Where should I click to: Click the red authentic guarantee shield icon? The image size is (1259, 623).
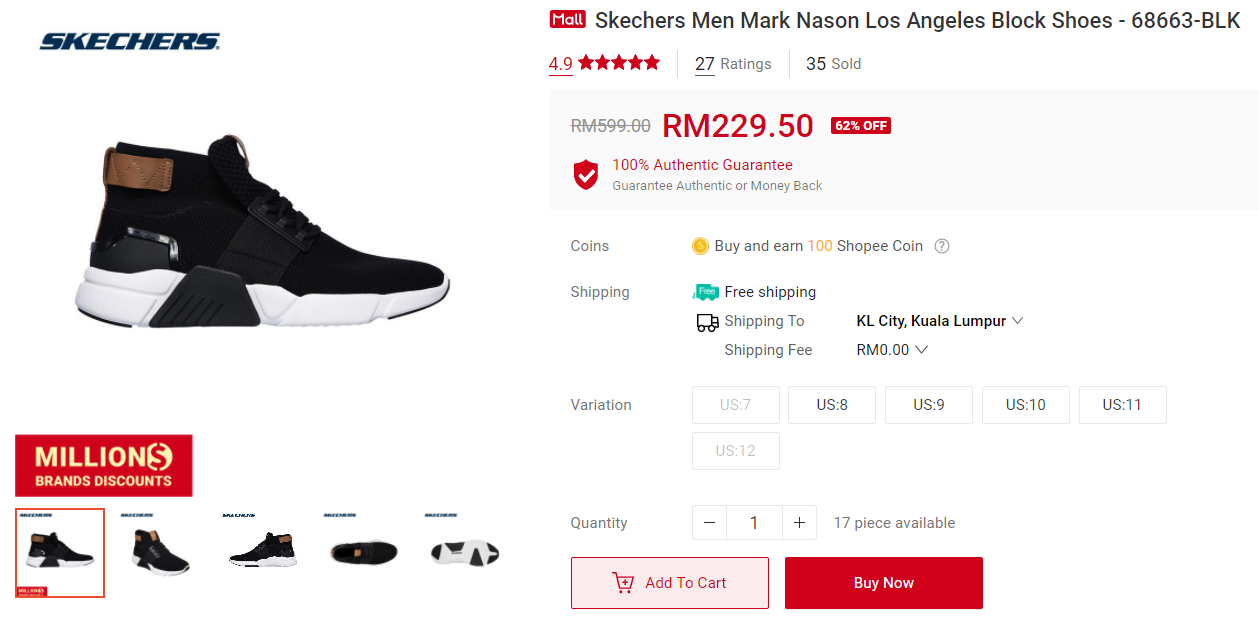point(585,174)
